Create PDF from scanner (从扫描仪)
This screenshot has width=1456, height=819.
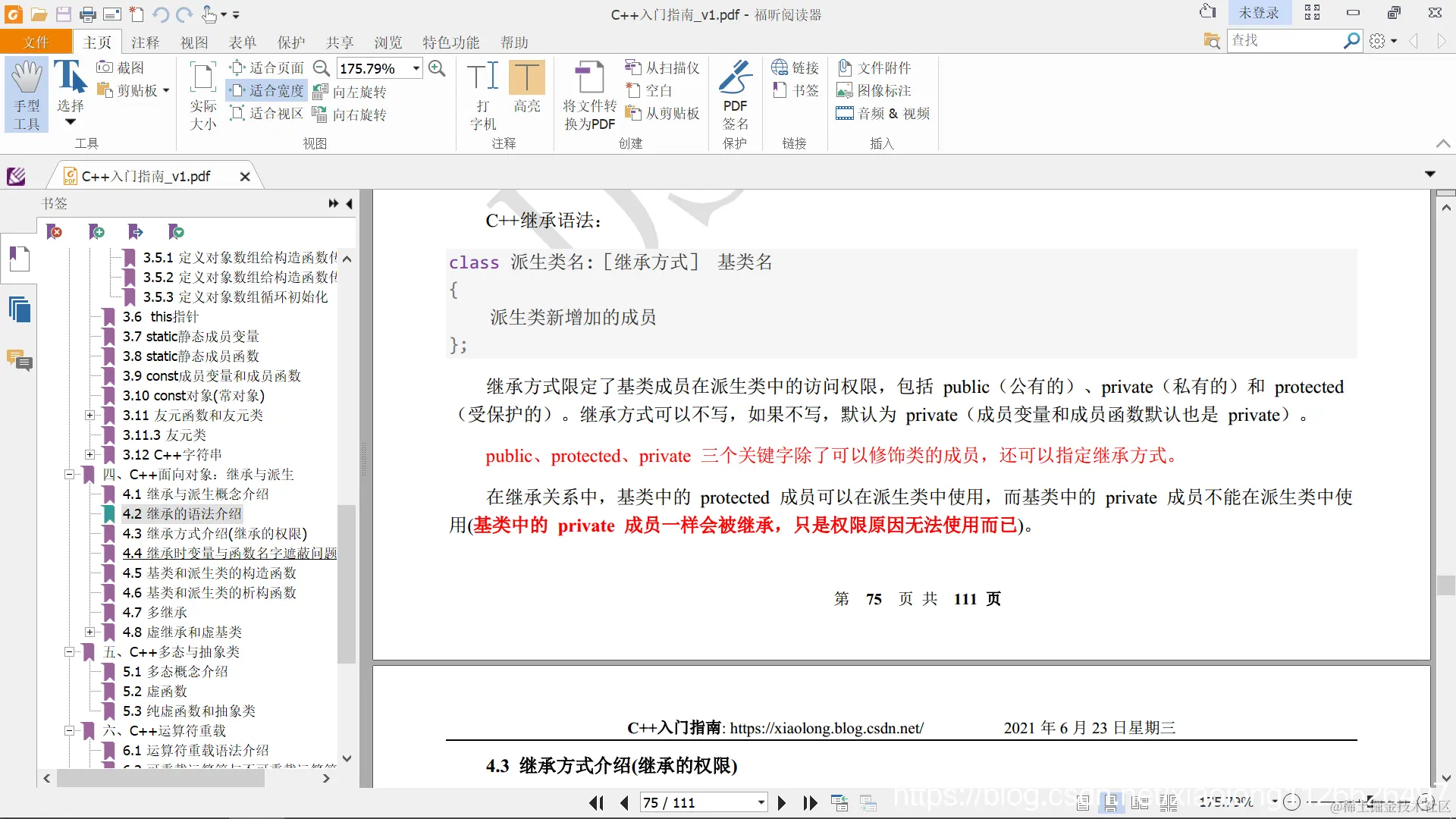(x=662, y=67)
